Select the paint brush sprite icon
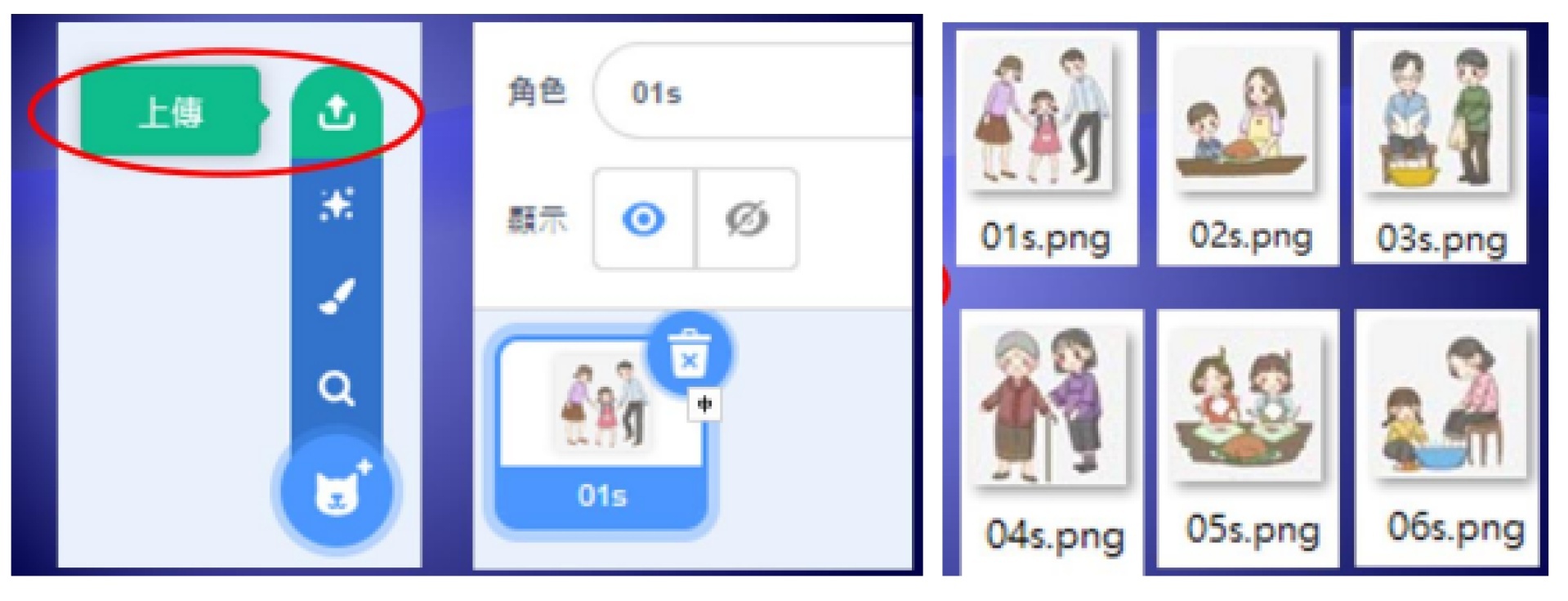 coord(337,296)
